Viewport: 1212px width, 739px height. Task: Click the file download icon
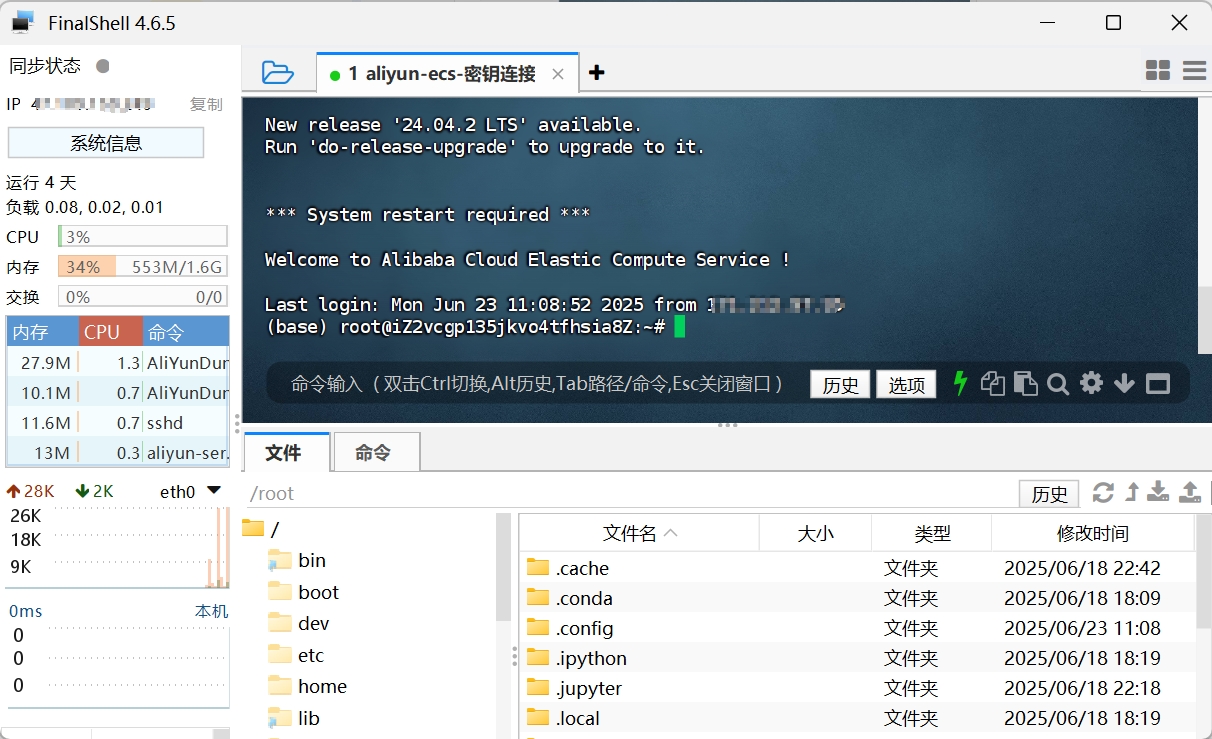[1158, 492]
